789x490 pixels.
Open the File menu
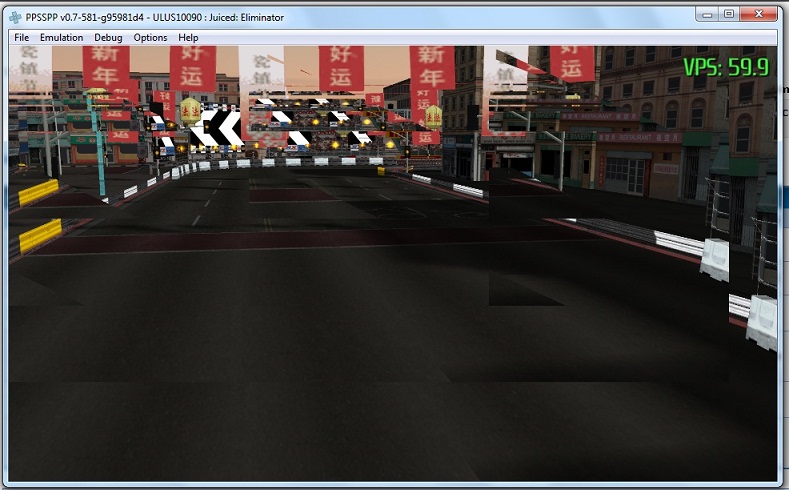point(21,37)
